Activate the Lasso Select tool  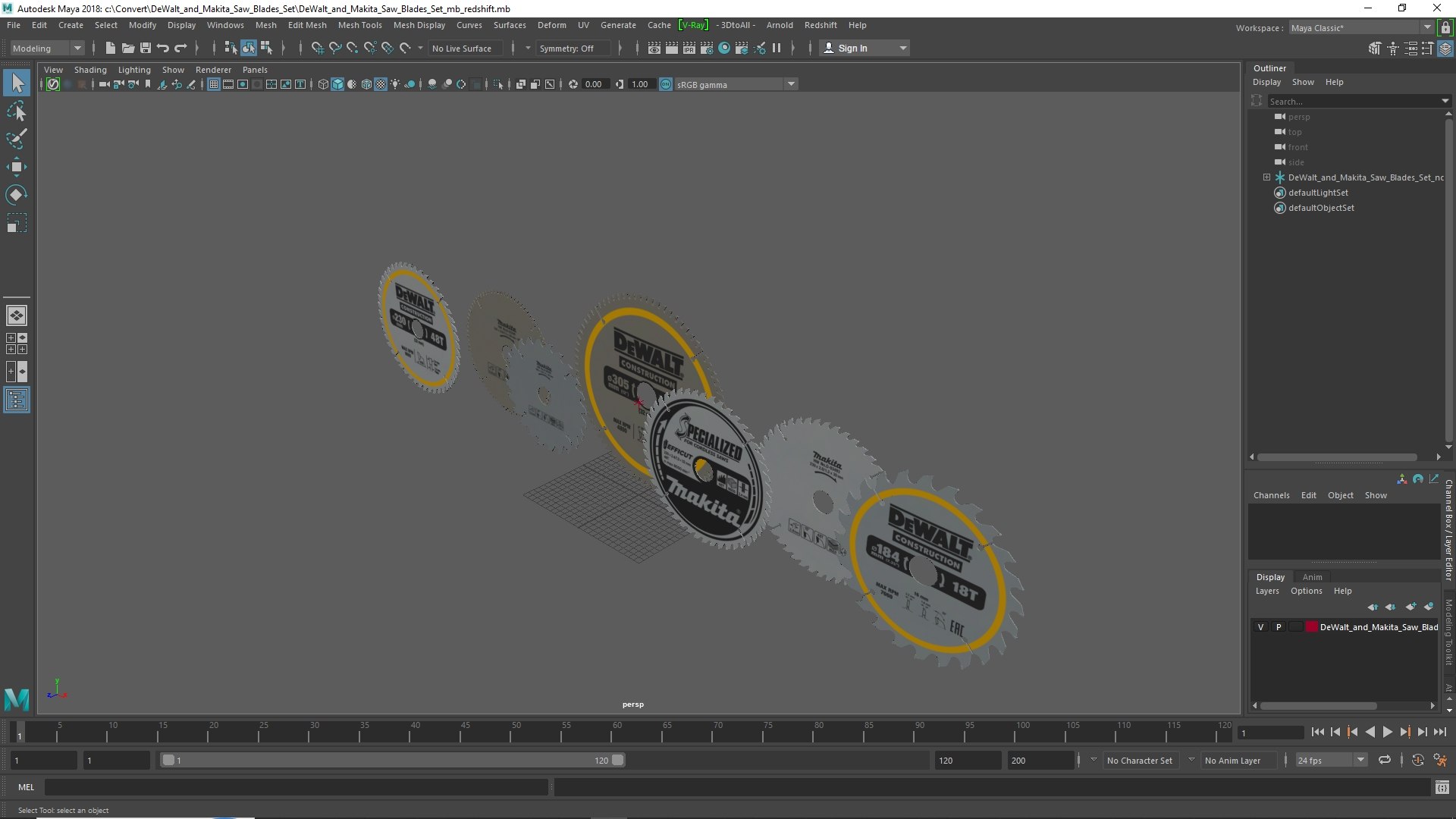coord(17,111)
